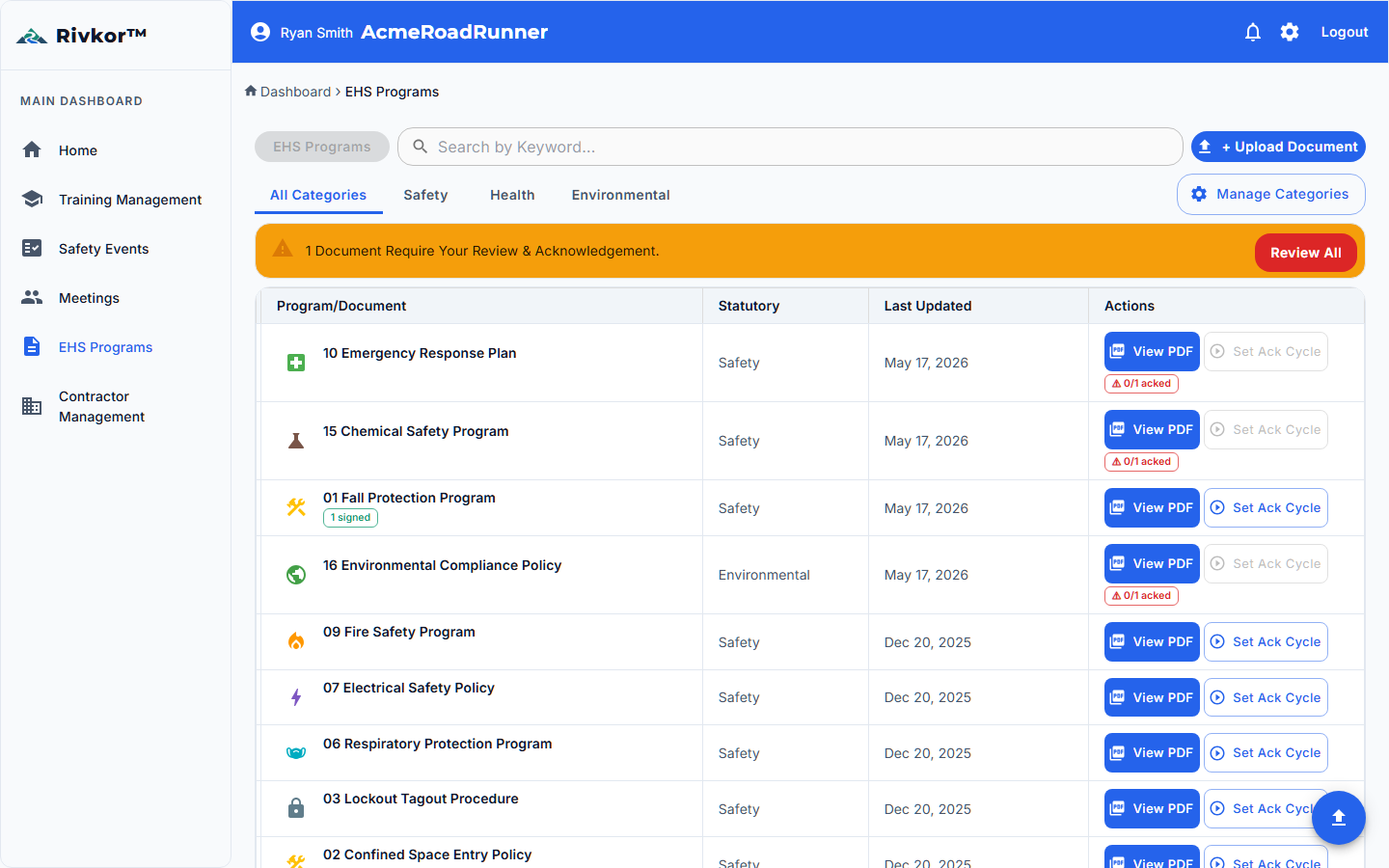Image resolution: width=1389 pixels, height=868 pixels.
Task: Click 0/1 acked badge for Chemical Safety Program
Action: [x=1141, y=462]
